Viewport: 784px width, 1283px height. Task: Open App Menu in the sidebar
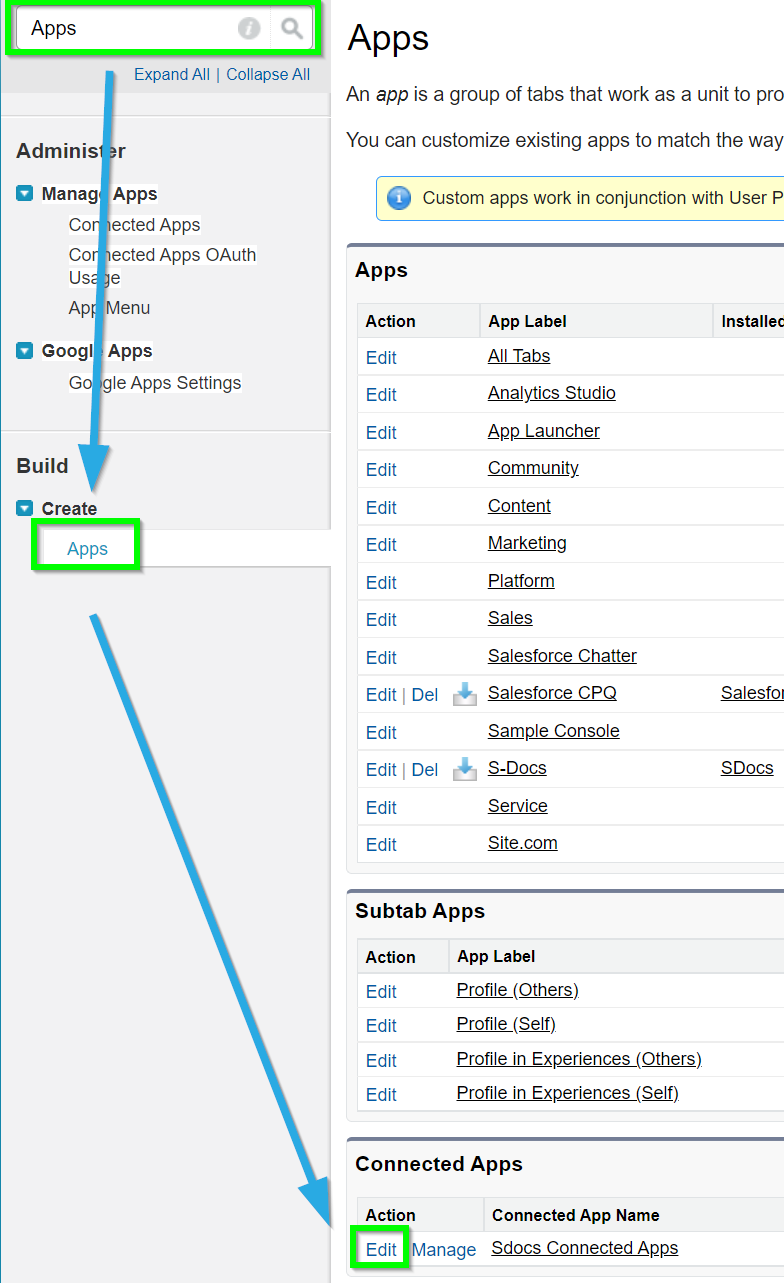coord(109,308)
